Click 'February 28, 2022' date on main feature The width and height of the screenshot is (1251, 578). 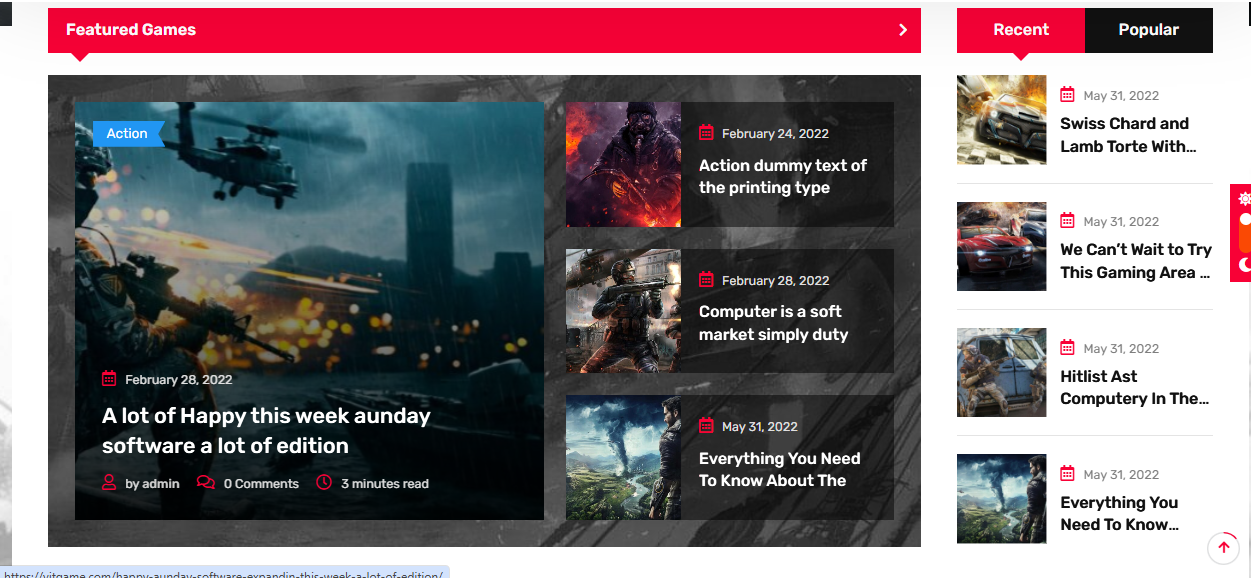point(179,380)
